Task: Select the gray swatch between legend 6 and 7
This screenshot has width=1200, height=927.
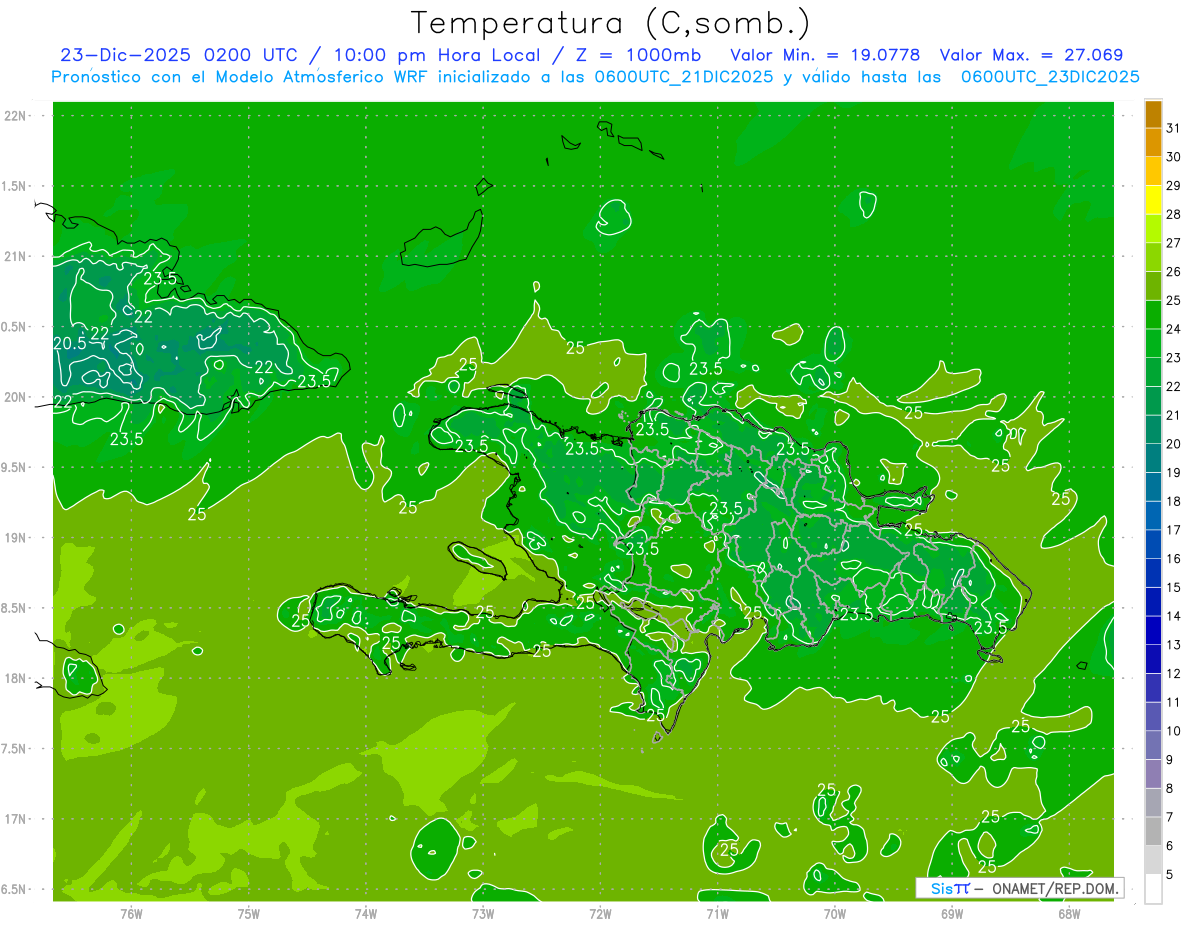Action: (x=1153, y=831)
